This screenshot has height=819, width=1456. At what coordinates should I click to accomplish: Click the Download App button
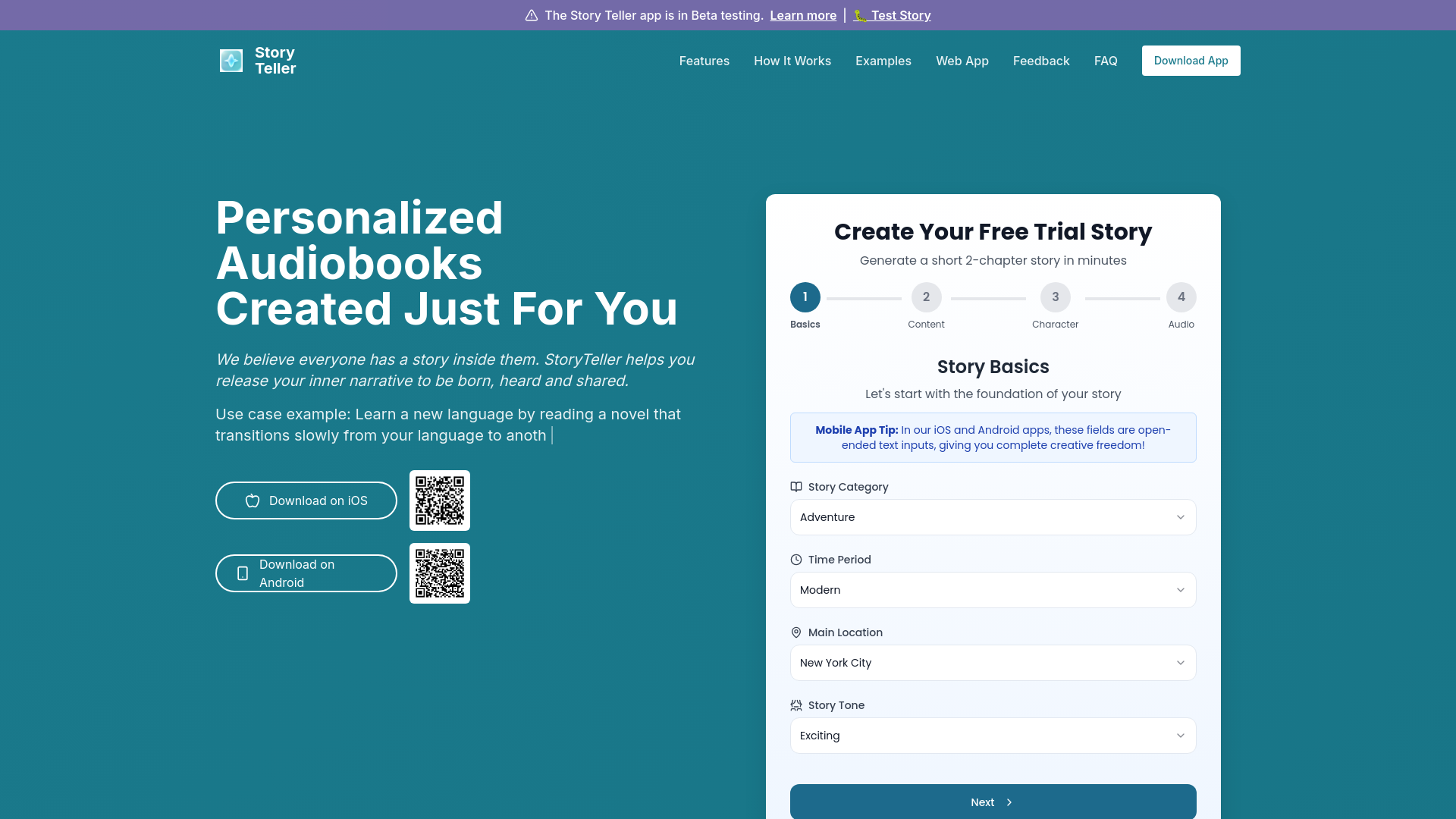(x=1191, y=61)
